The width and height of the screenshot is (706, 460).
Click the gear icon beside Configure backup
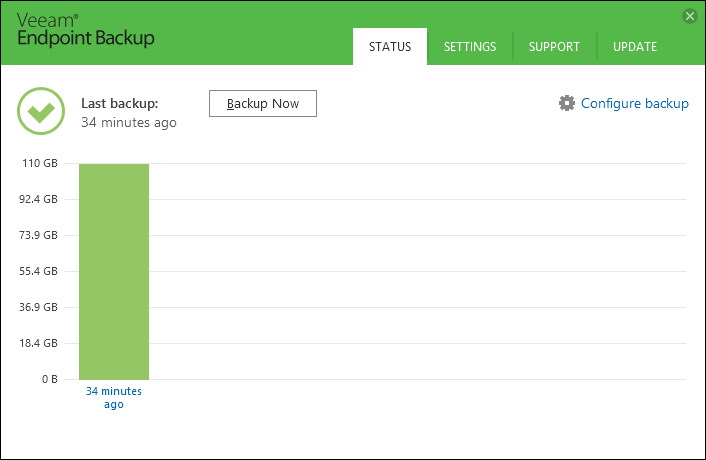(567, 103)
